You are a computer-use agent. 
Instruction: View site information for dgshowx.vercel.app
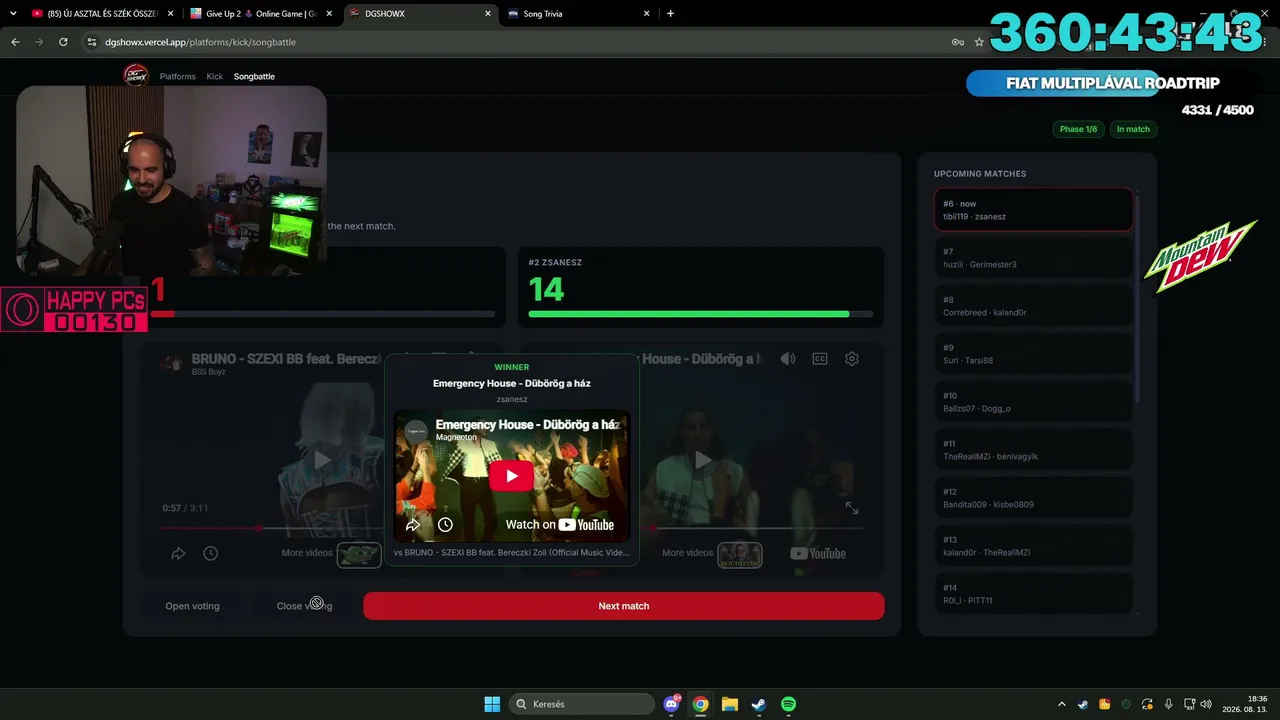[x=92, y=42]
